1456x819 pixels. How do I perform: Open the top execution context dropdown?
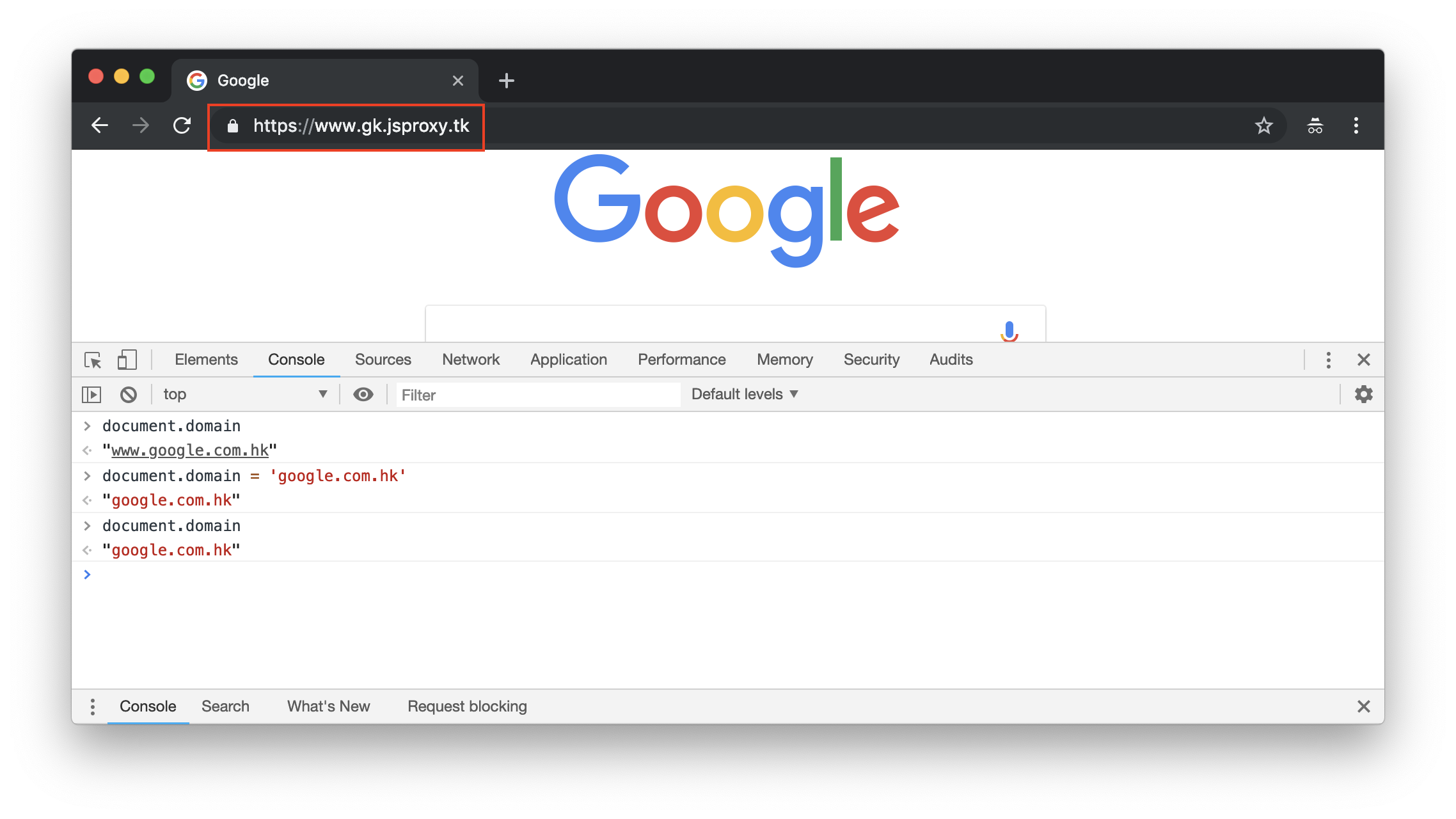[244, 395]
